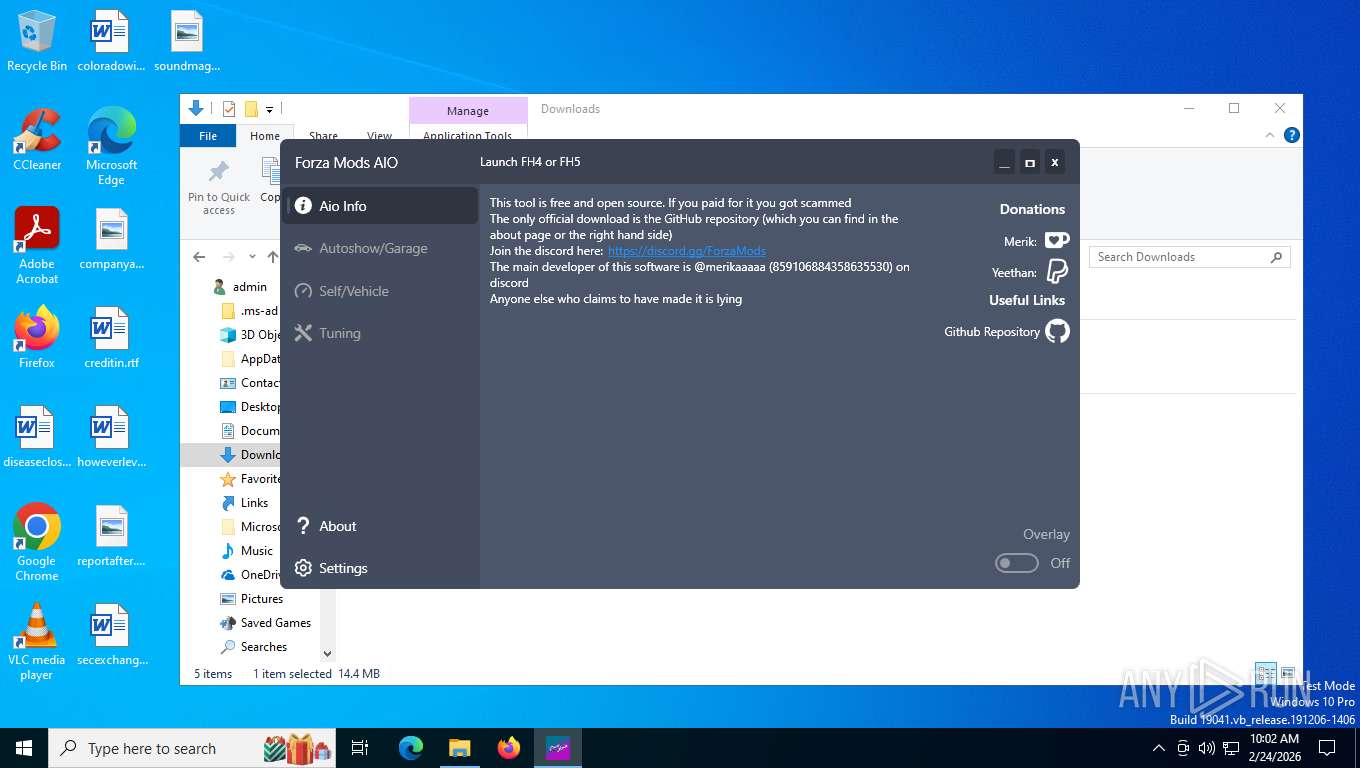The image size is (1360, 768).
Task: Select the reportafter desktop image file
Action: coord(111,536)
